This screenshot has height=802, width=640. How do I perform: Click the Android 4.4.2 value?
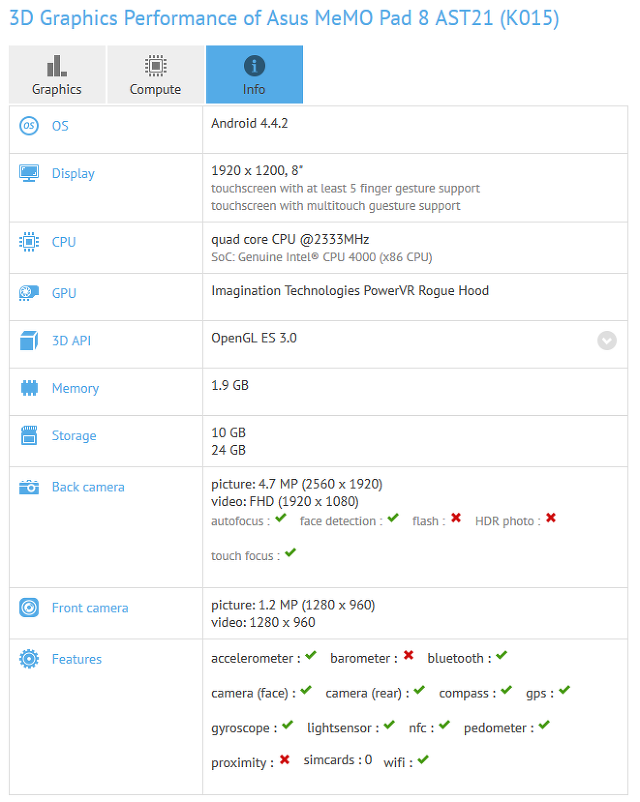pyautogui.click(x=250, y=123)
